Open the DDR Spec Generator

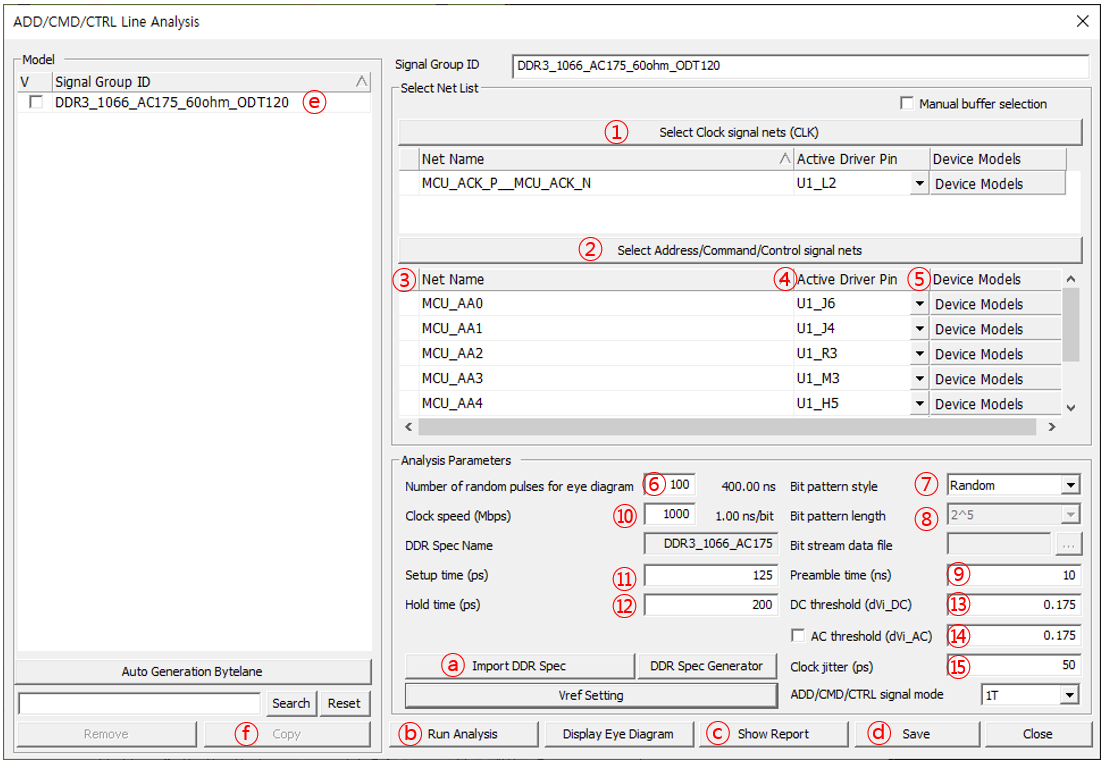706,666
